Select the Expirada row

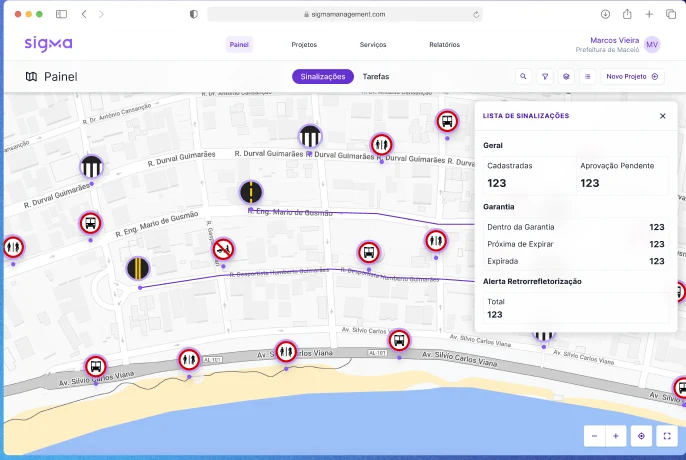[x=576, y=261]
